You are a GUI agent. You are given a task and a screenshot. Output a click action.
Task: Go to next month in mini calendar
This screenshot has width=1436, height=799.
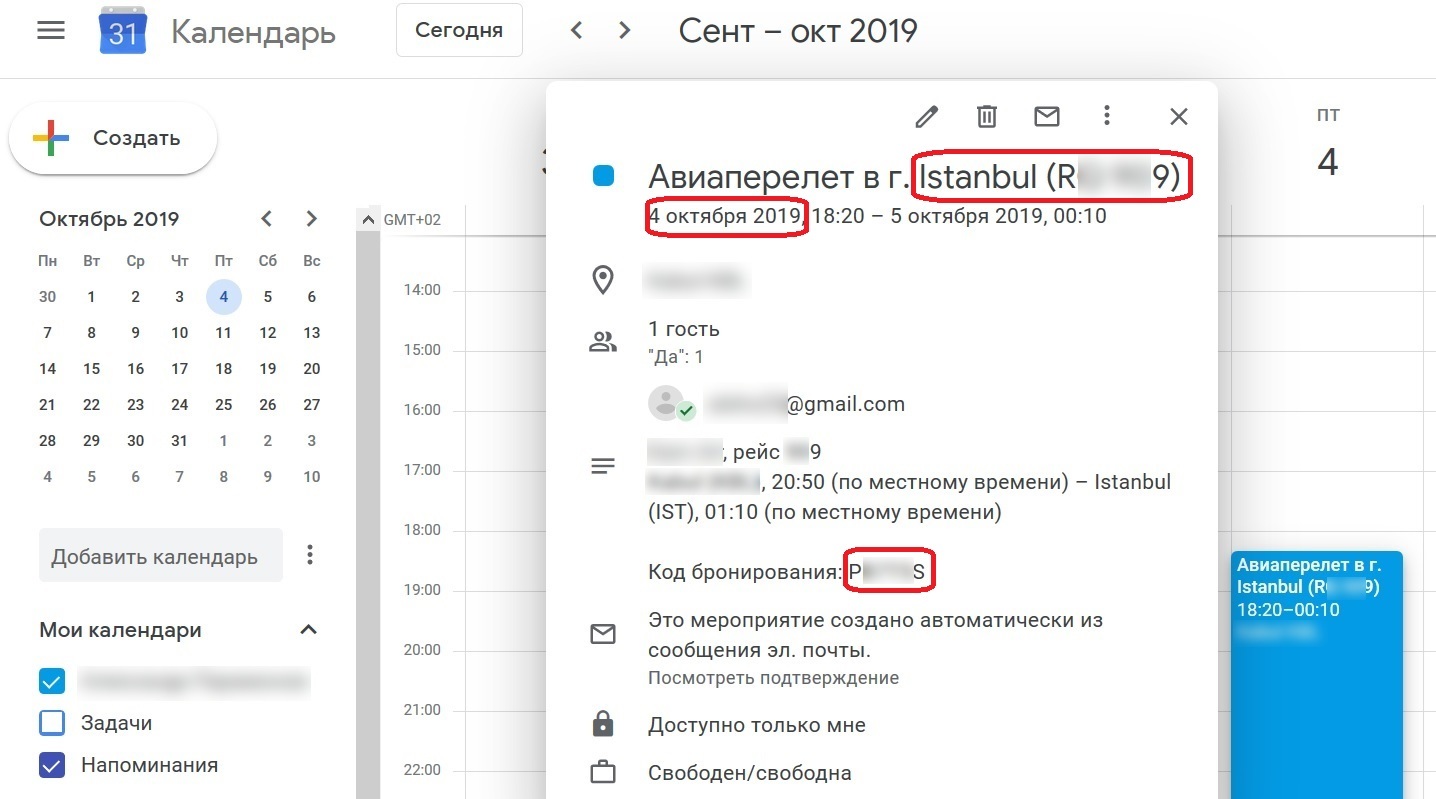[312, 219]
